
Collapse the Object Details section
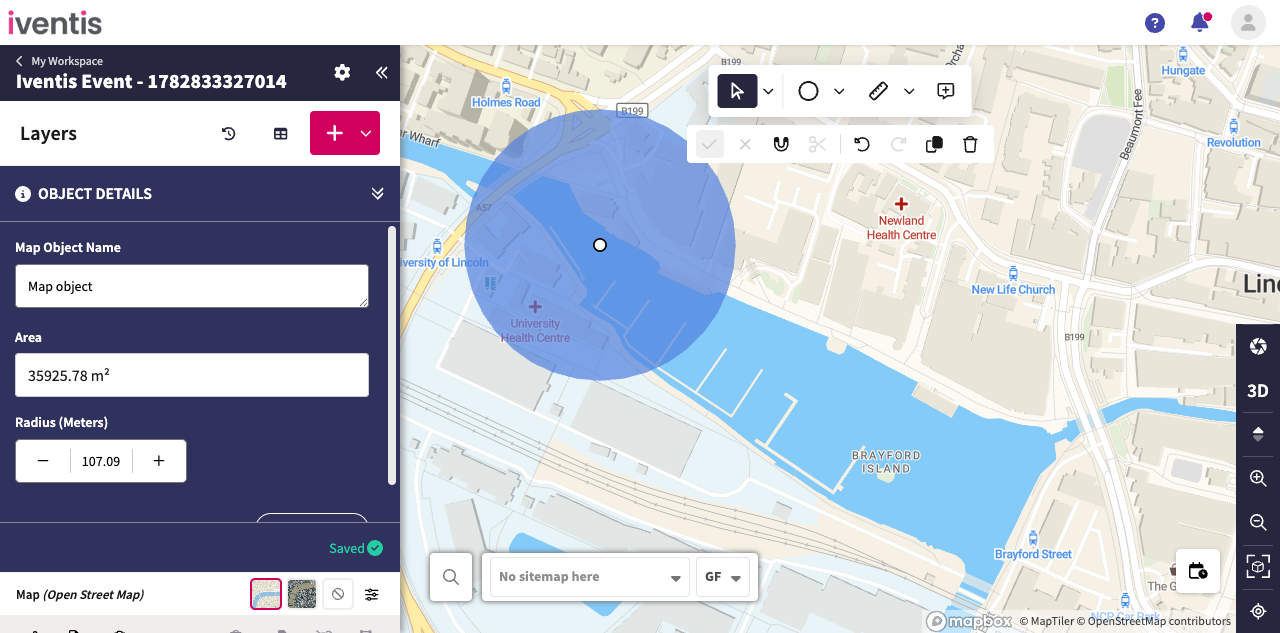(377, 194)
